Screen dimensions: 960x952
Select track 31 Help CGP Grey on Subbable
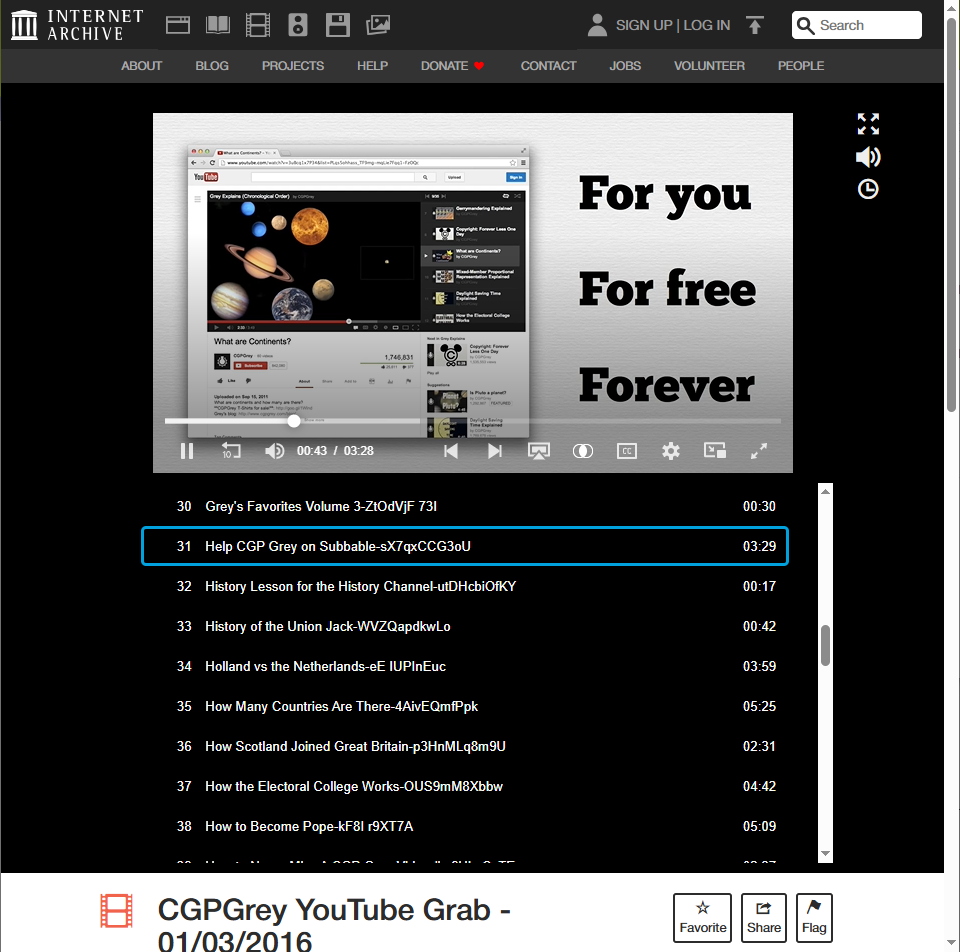pyautogui.click(x=465, y=546)
